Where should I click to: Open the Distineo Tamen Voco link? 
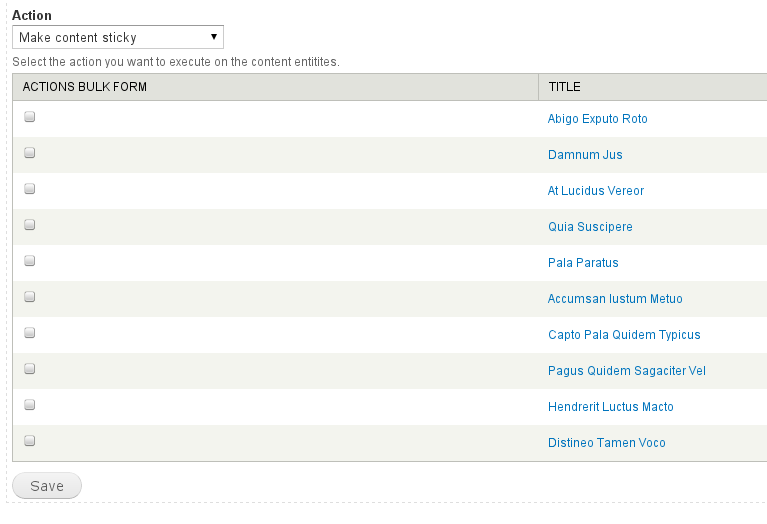coord(606,443)
